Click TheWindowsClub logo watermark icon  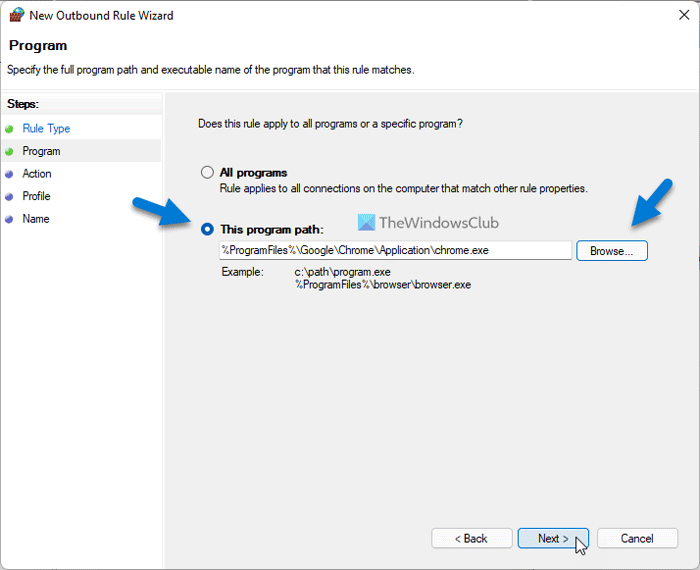tap(366, 223)
